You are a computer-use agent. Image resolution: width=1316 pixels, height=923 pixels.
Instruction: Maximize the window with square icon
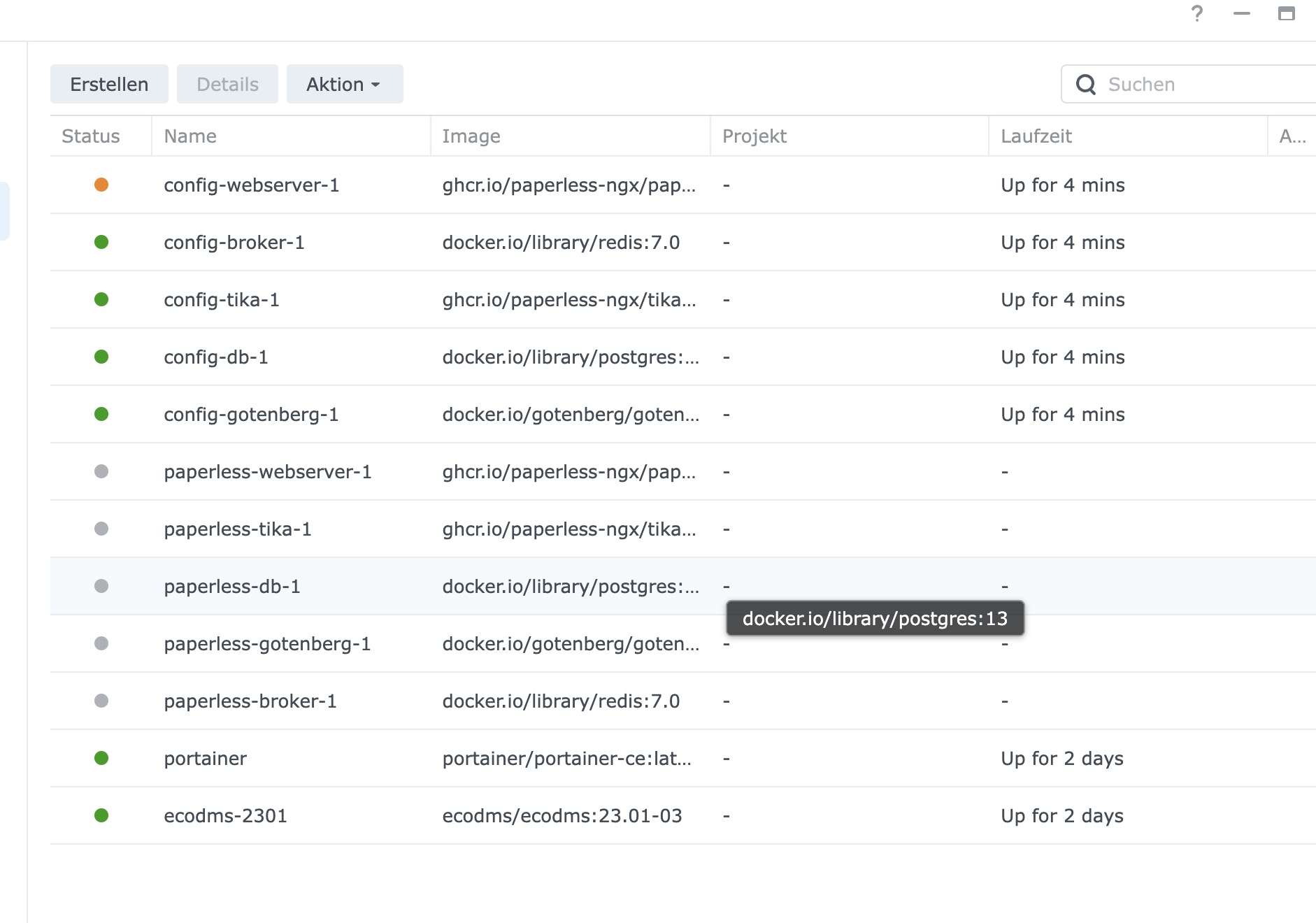1287,13
